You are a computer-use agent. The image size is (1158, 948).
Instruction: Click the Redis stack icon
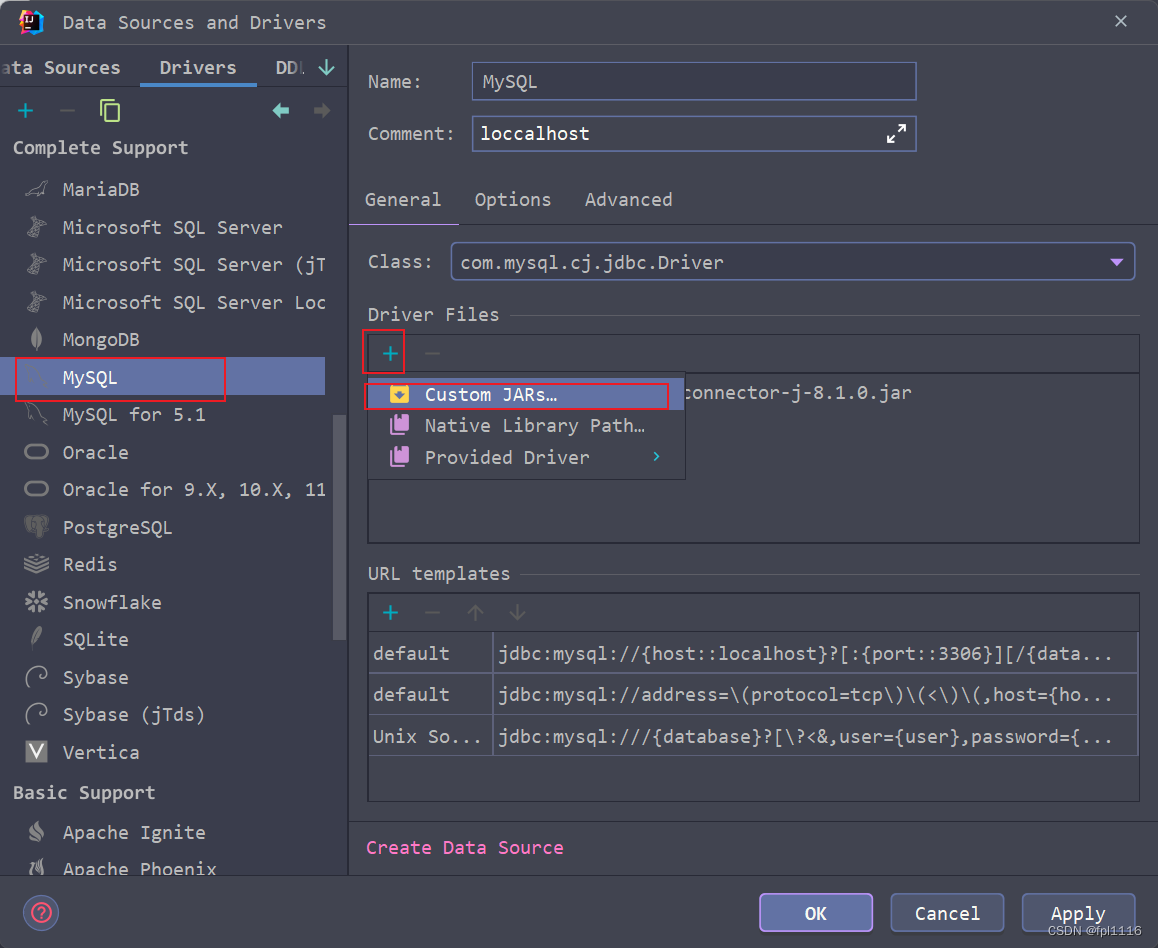point(36,564)
